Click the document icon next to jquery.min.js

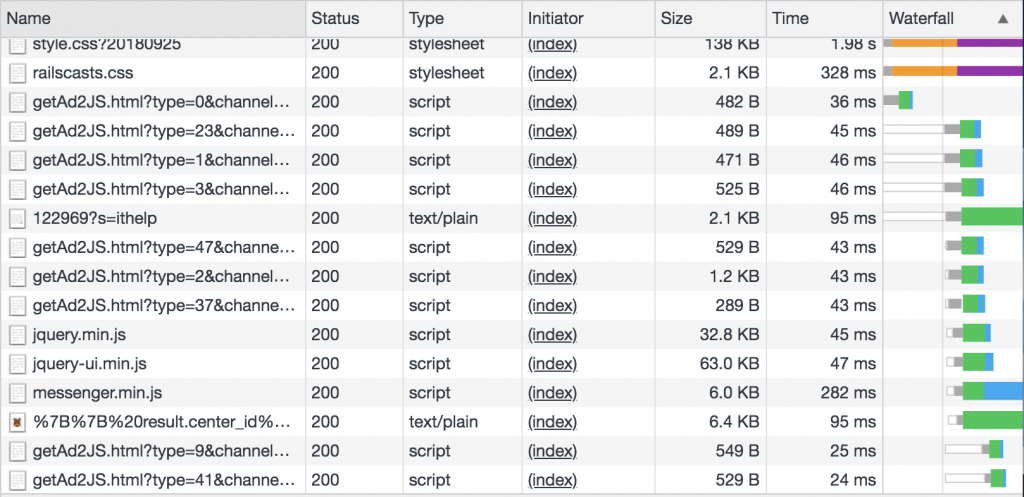click(17, 334)
